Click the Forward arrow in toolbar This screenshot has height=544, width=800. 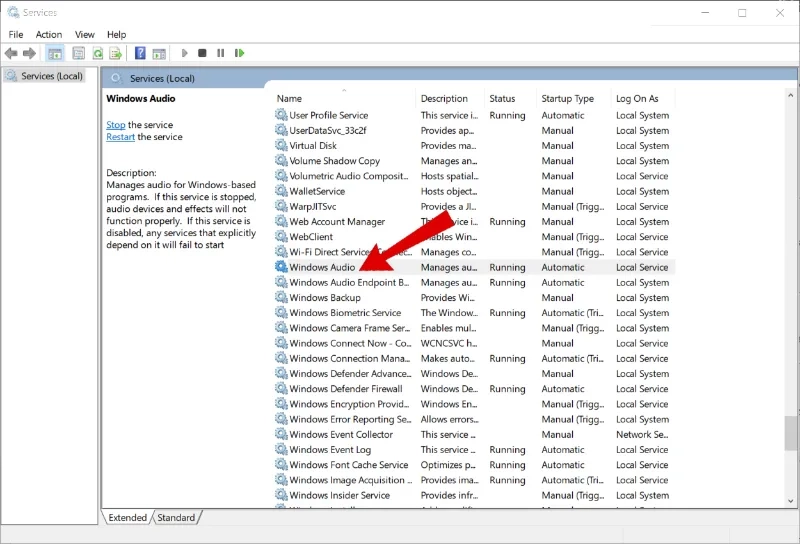29,53
